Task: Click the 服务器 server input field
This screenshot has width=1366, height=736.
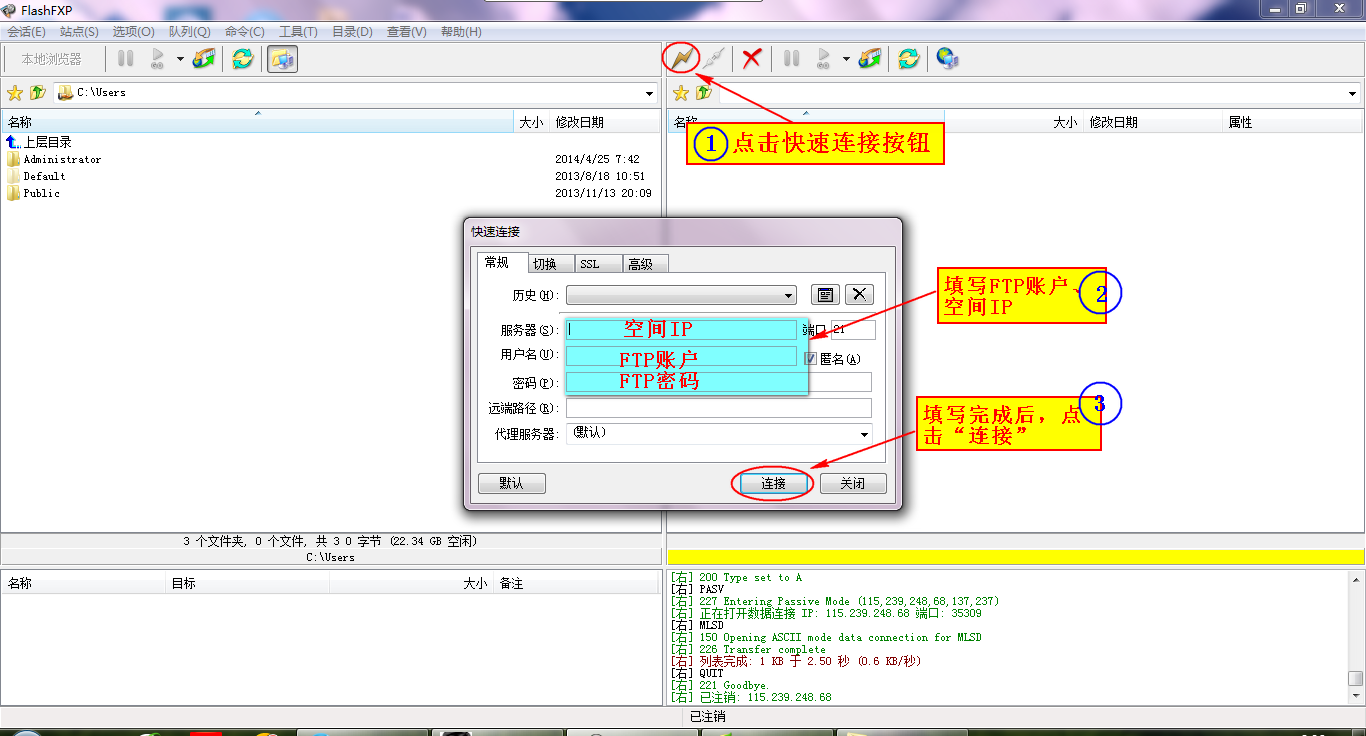Action: pos(681,330)
